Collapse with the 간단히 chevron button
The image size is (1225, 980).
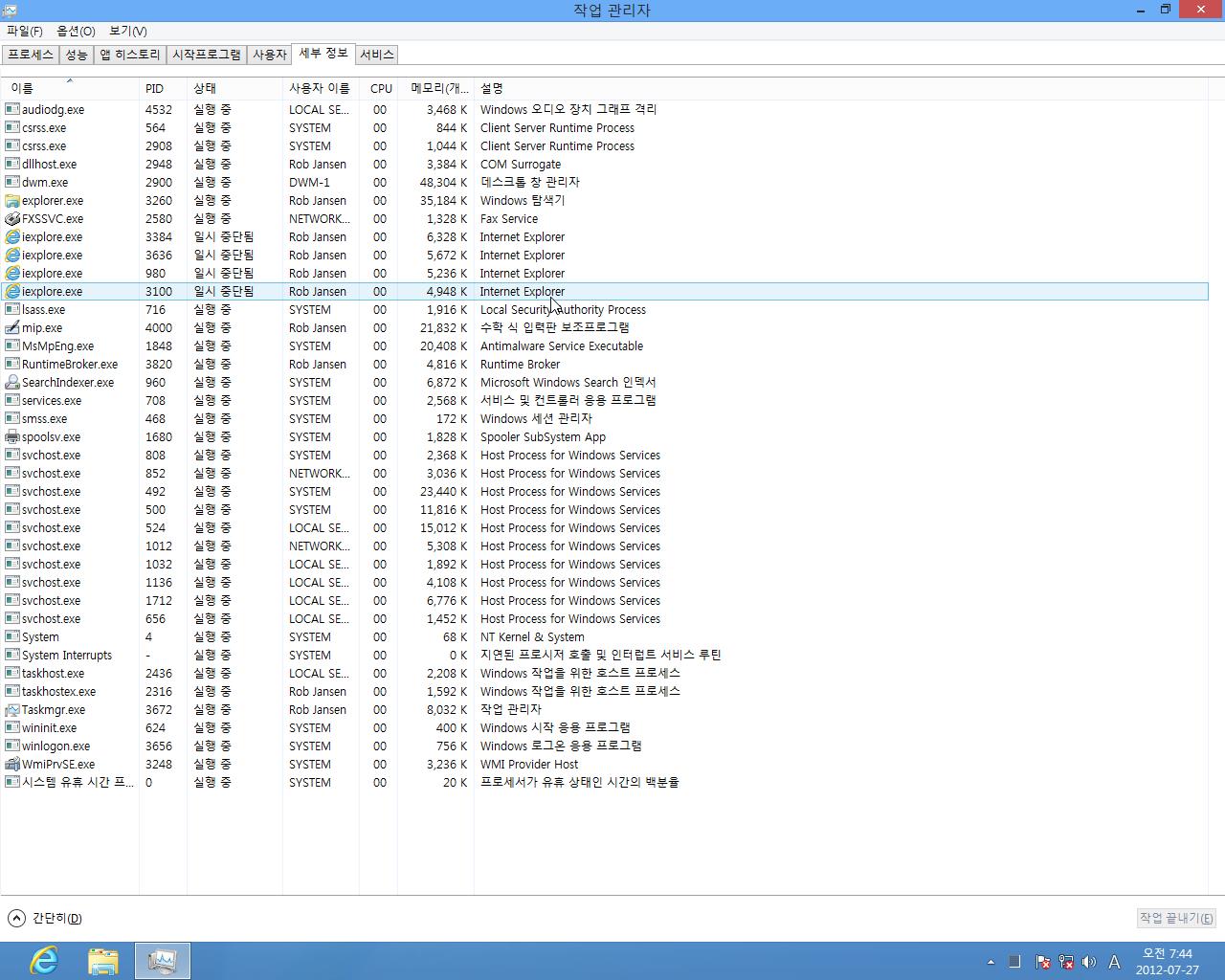[x=16, y=918]
